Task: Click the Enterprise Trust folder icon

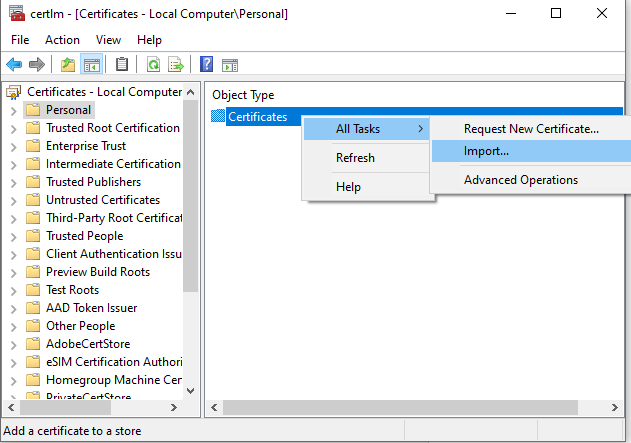Action: point(33,146)
